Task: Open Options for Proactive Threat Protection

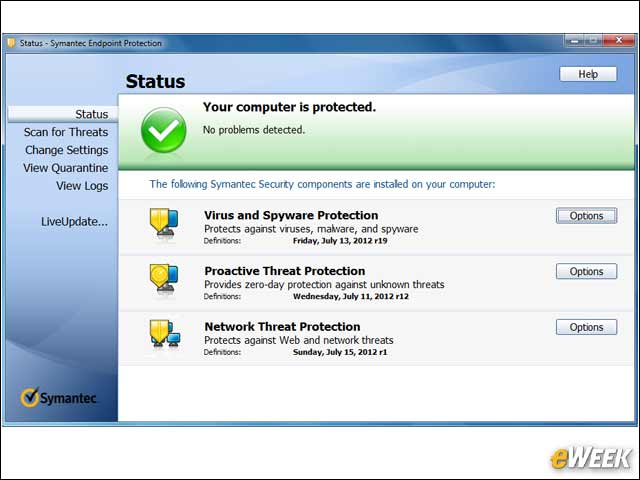Action: pyautogui.click(x=586, y=271)
